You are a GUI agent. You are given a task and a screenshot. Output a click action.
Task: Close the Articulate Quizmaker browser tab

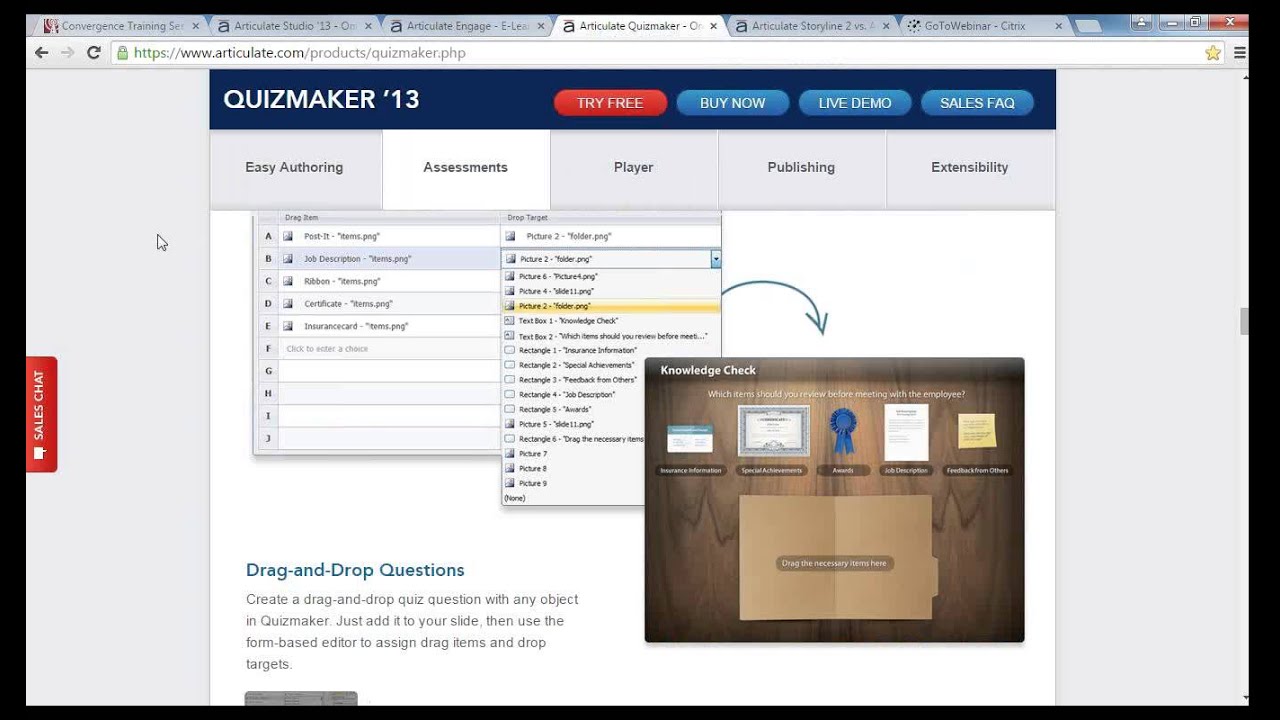[712, 26]
